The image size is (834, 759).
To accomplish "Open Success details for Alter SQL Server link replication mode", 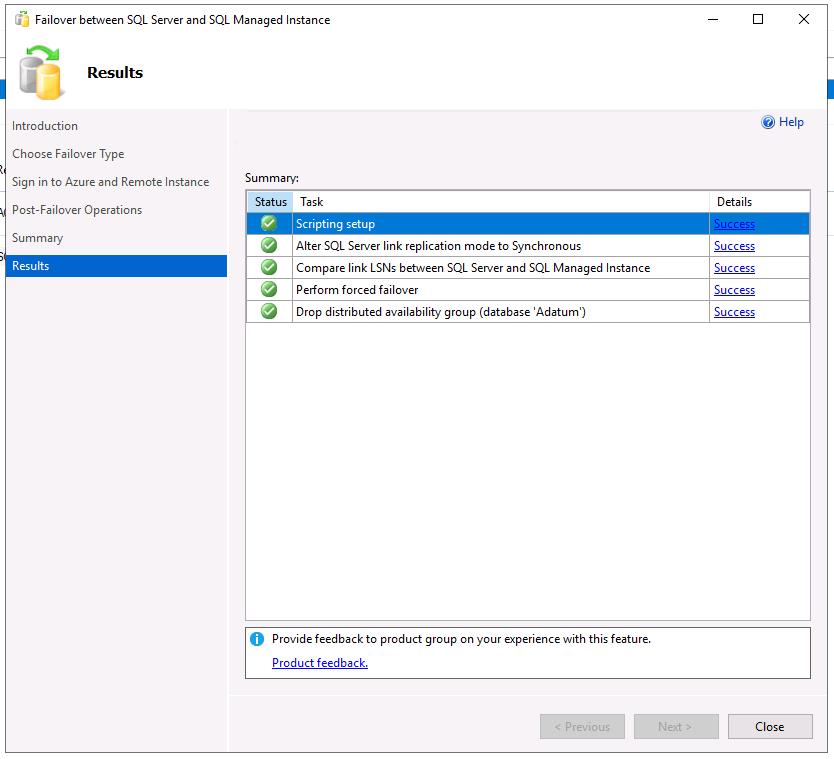I will pyautogui.click(x=734, y=246).
